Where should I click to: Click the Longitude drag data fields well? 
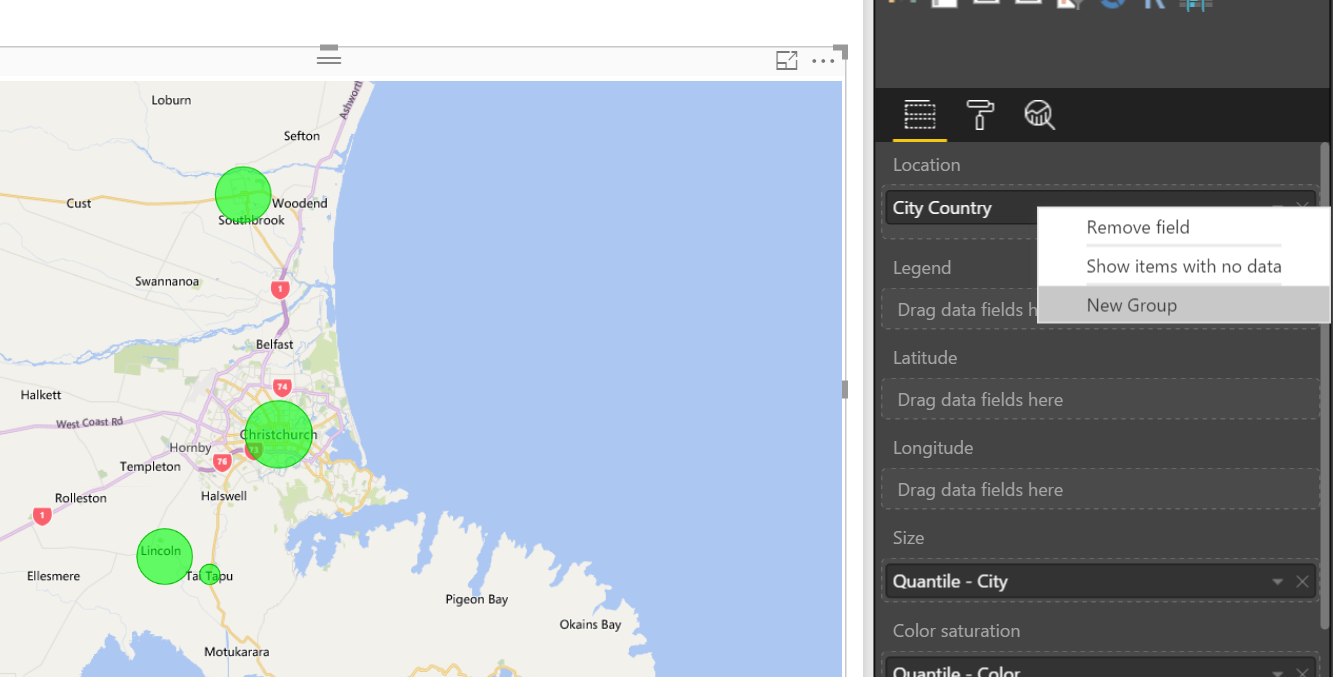pos(1100,490)
